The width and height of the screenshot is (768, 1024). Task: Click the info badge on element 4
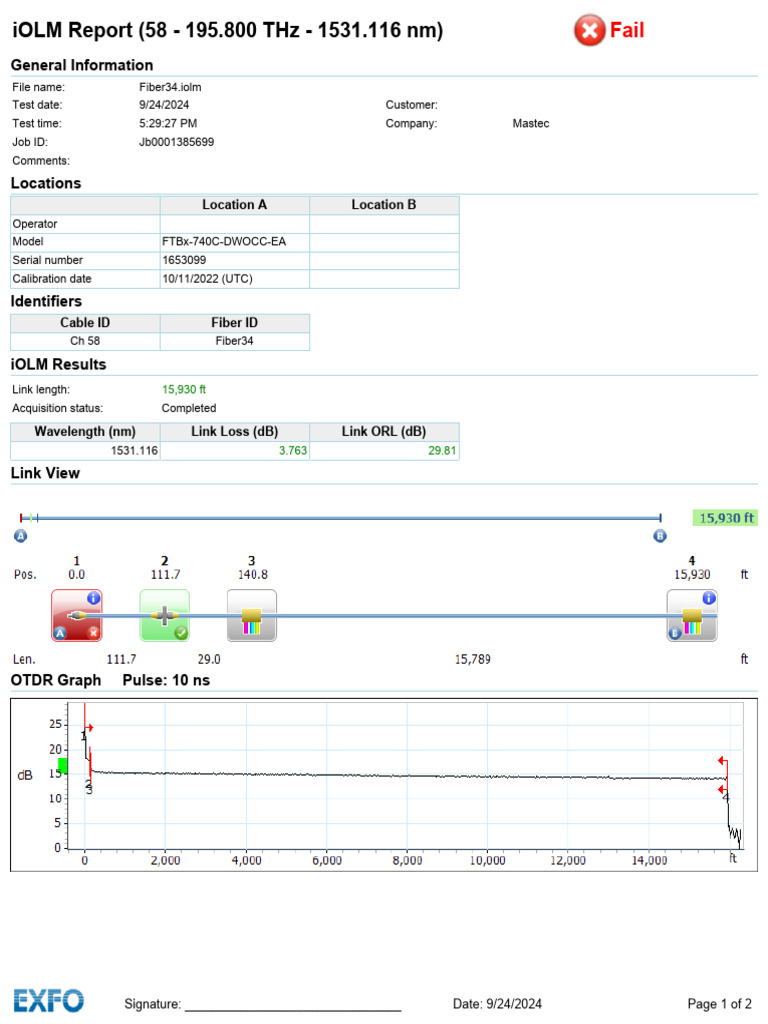point(709,598)
